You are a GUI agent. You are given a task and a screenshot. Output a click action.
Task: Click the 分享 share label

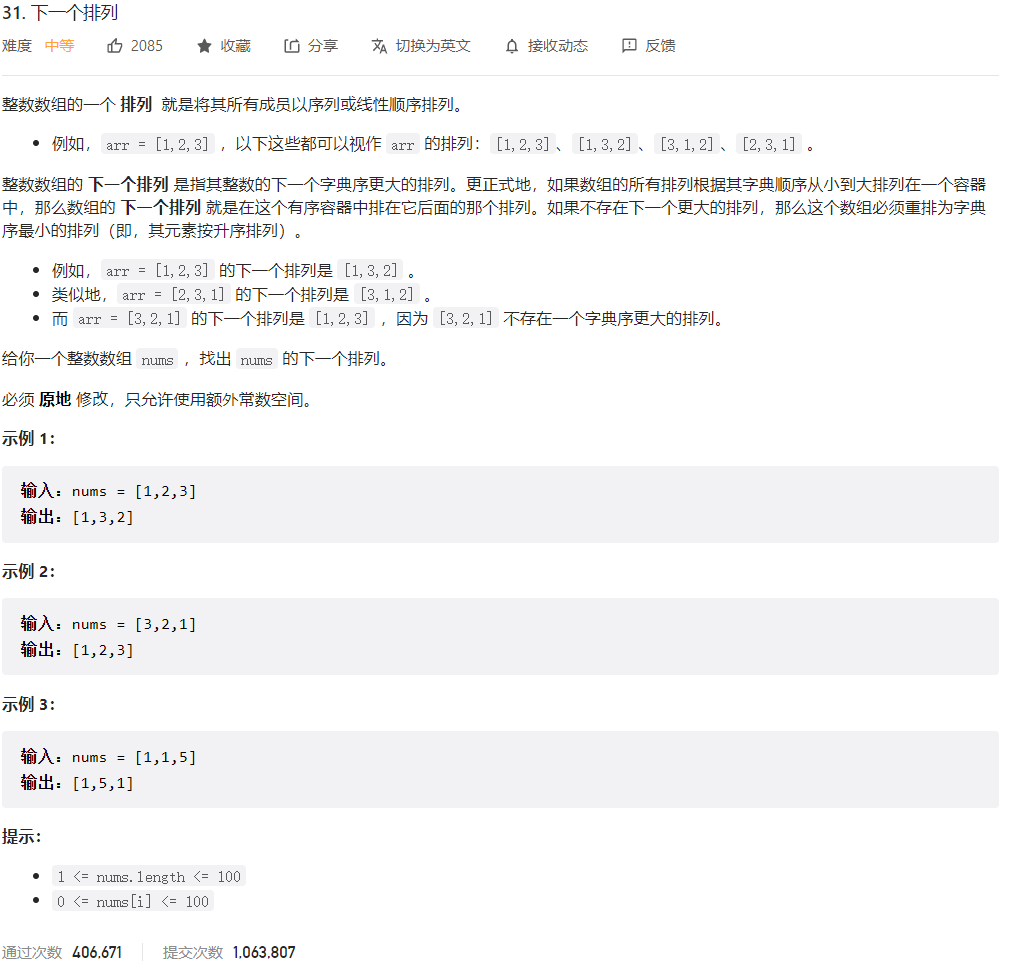(x=322, y=46)
